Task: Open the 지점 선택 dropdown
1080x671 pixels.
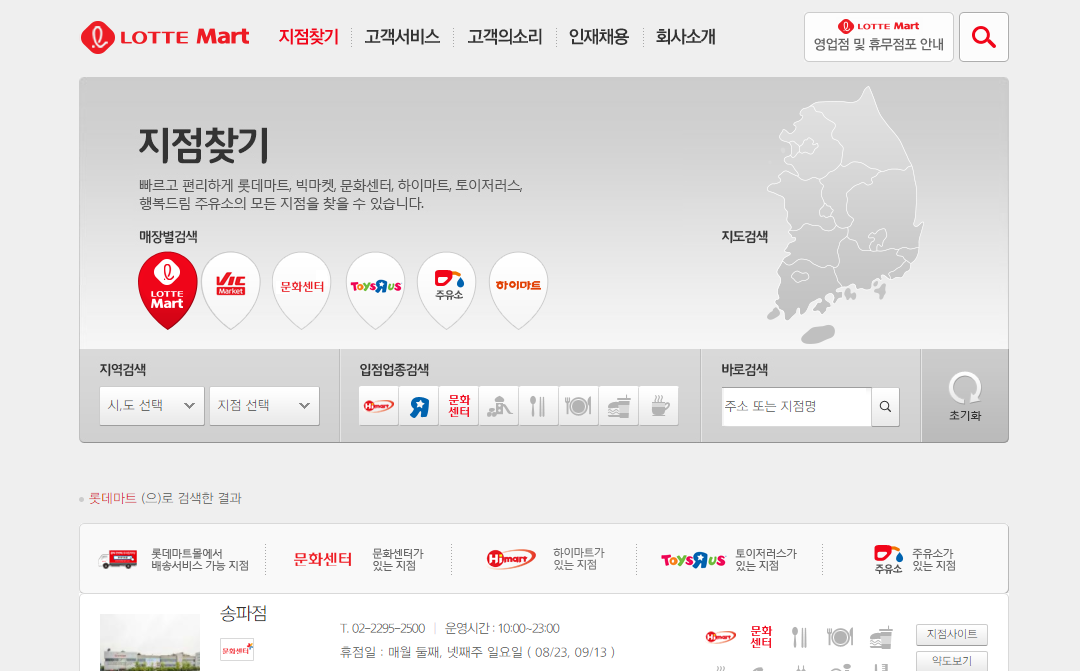Action: 264,406
